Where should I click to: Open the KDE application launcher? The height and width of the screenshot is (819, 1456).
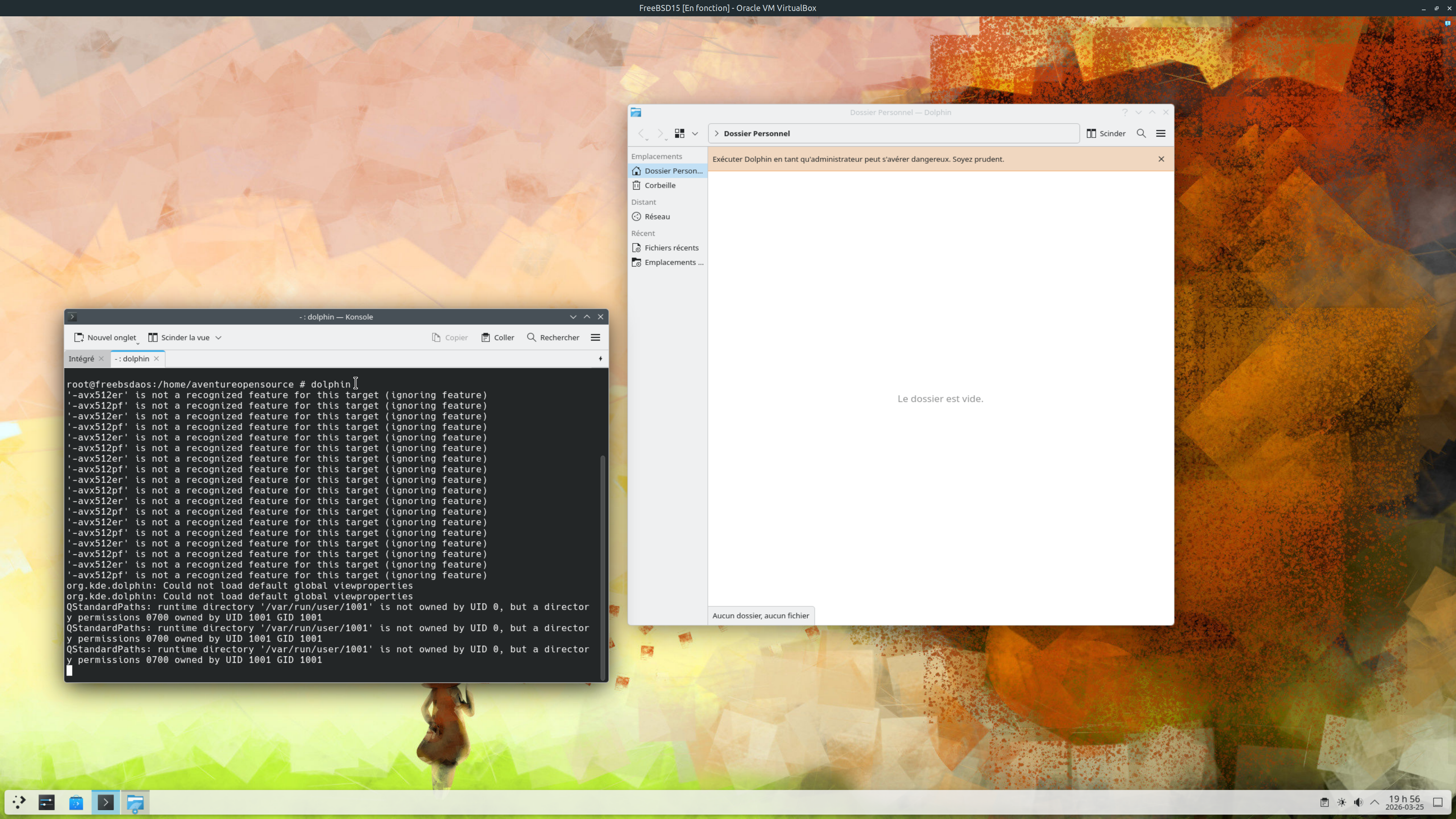(x=19, y=803)
